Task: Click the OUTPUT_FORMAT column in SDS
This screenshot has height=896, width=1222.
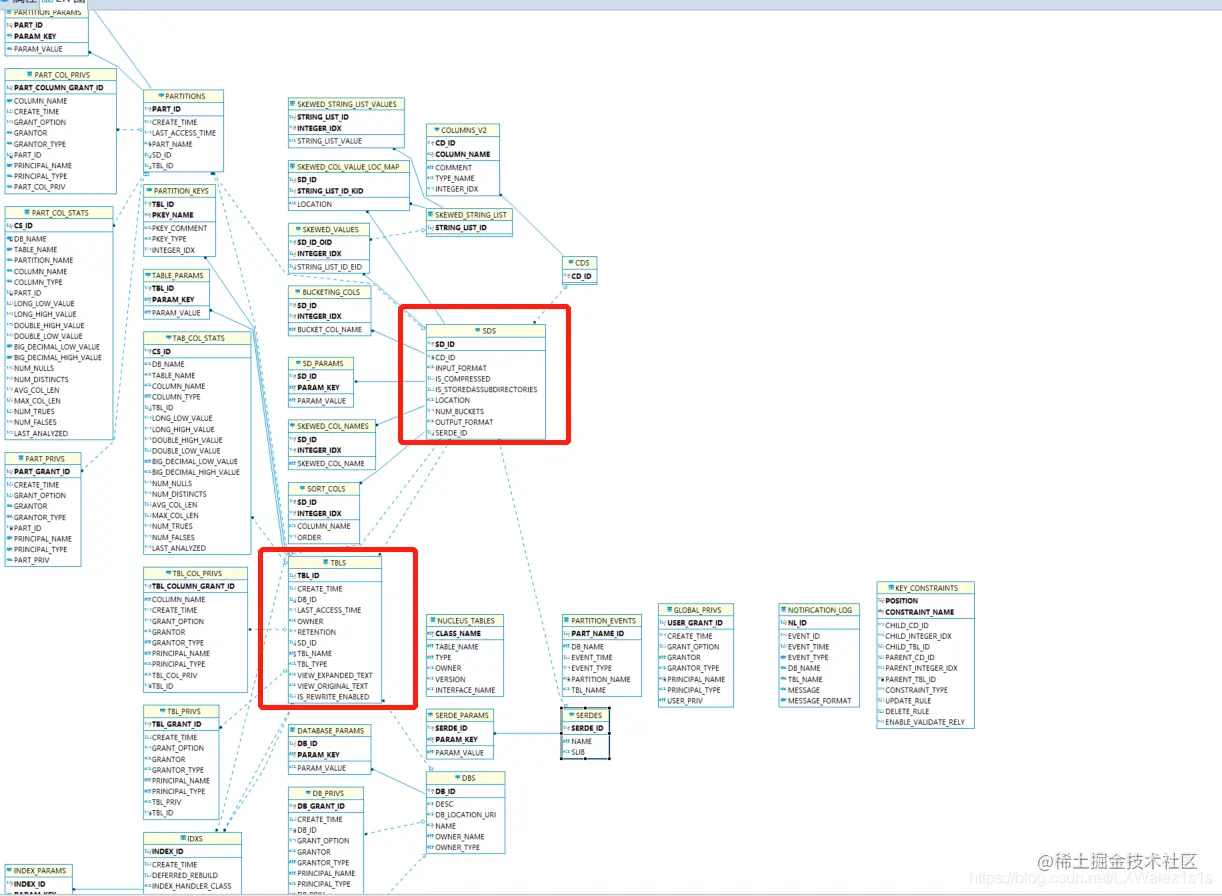Action: 464,422
